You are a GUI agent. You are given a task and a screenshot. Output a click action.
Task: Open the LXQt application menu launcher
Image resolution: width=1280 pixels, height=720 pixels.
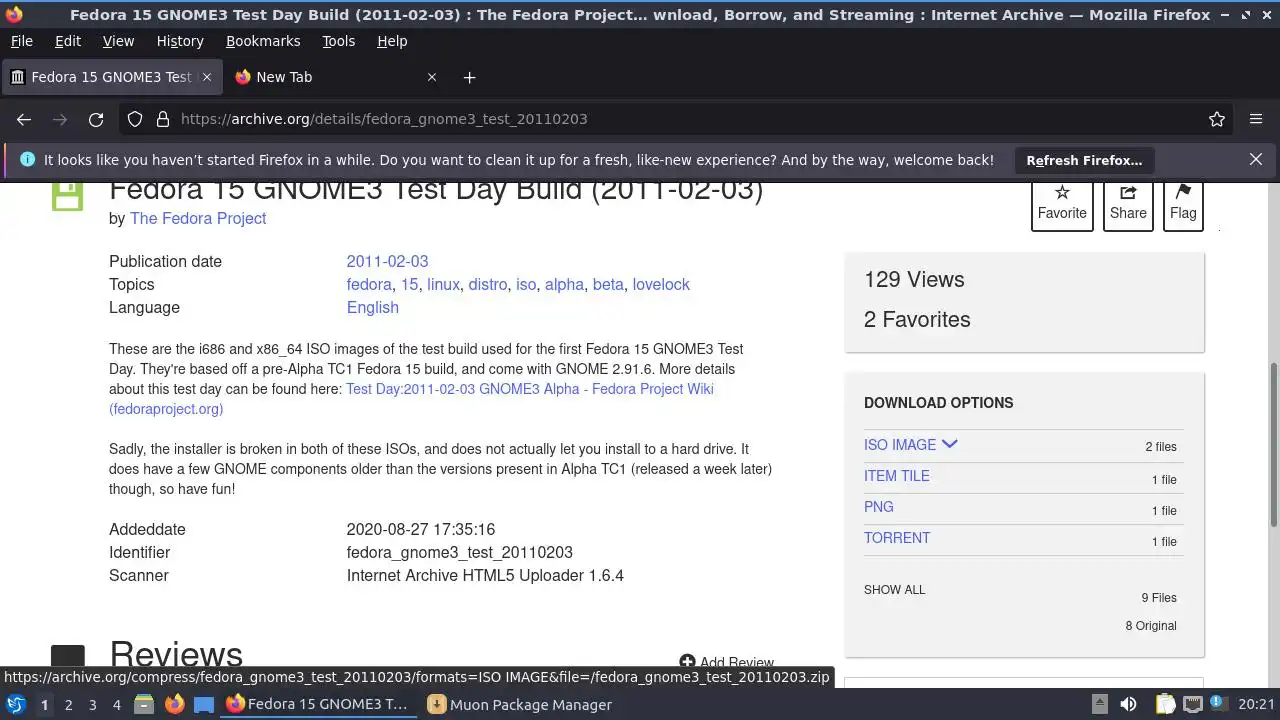(16, 705)
